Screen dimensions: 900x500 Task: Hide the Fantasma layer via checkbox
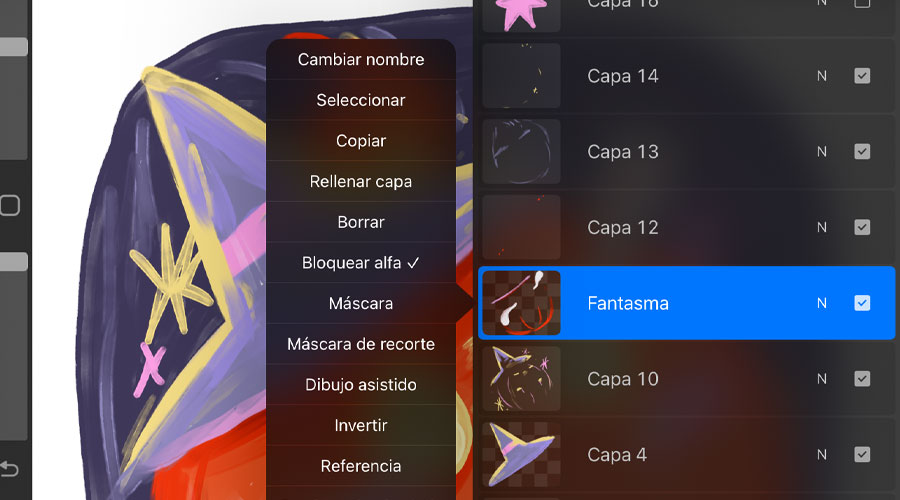pos(862,303)
